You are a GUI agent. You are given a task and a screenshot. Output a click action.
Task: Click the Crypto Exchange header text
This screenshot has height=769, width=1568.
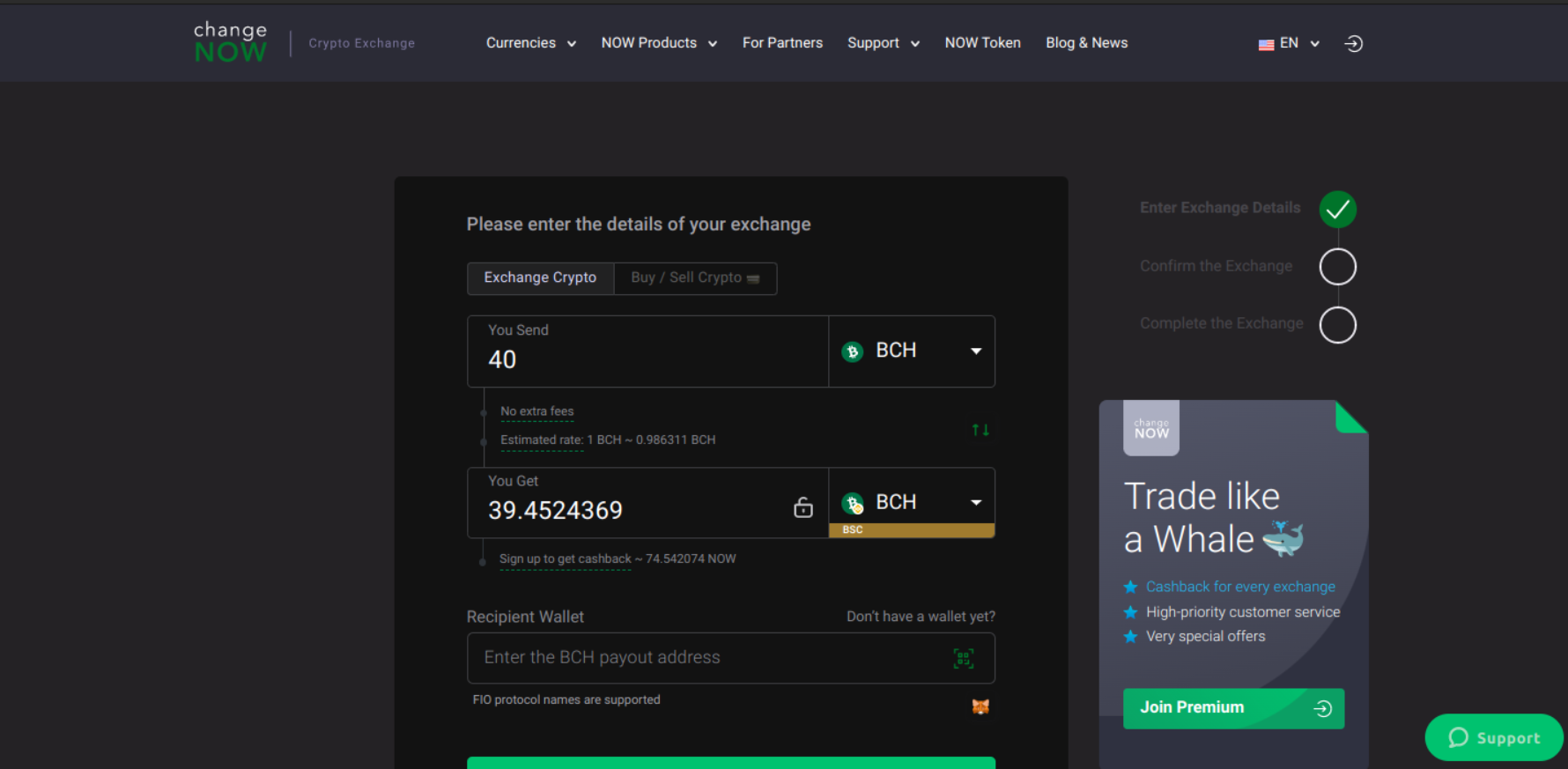click(x=361, y=43)
